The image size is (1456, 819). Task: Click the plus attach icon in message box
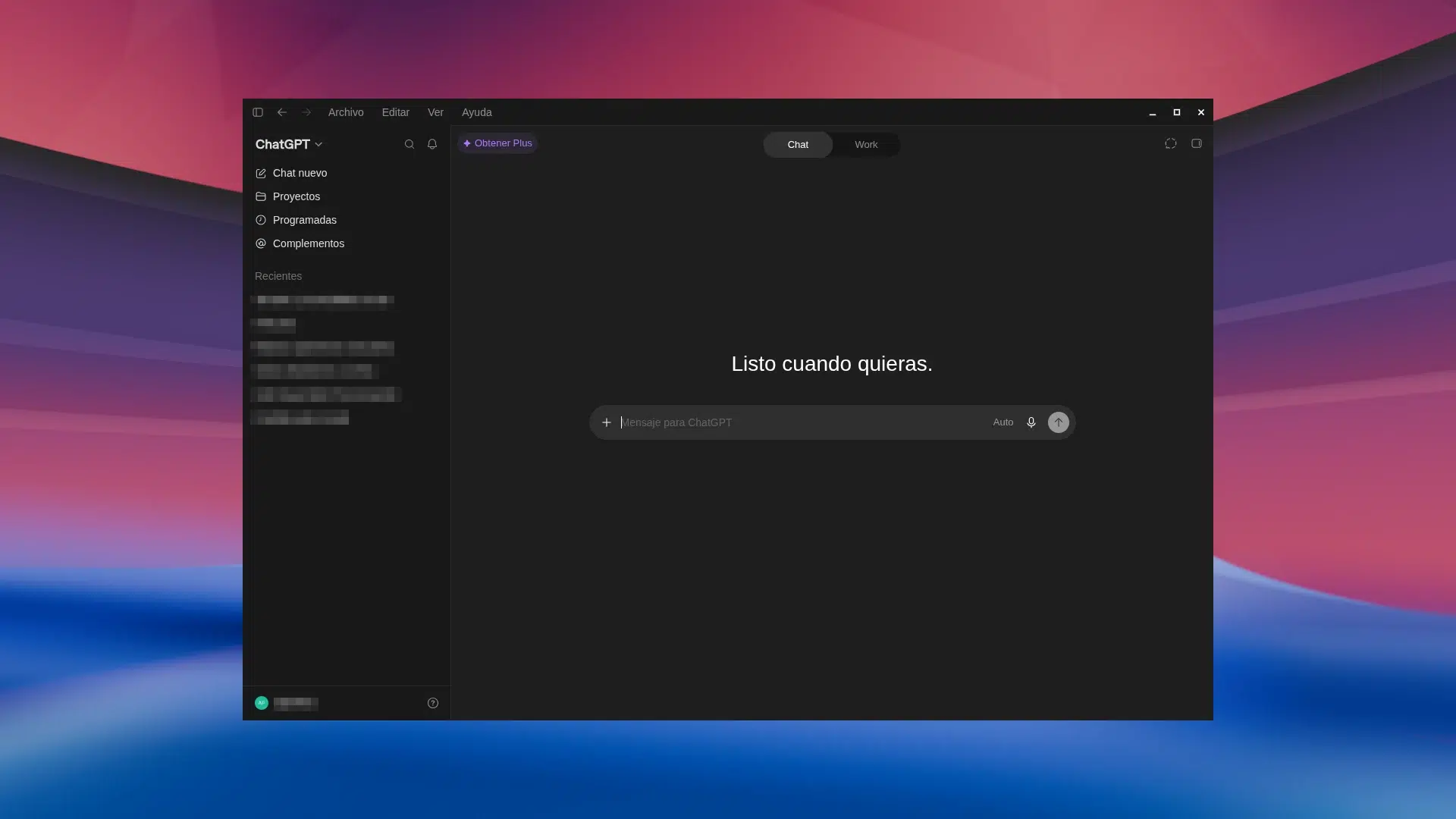(607, 422)
